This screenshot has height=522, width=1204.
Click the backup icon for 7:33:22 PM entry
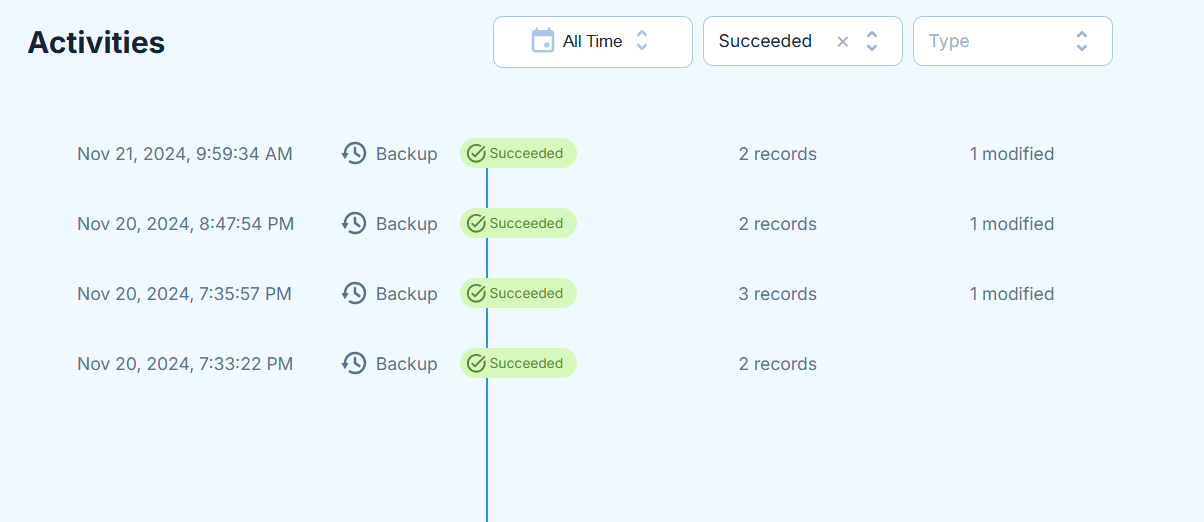pyautogui.click(x=354, y=363)
